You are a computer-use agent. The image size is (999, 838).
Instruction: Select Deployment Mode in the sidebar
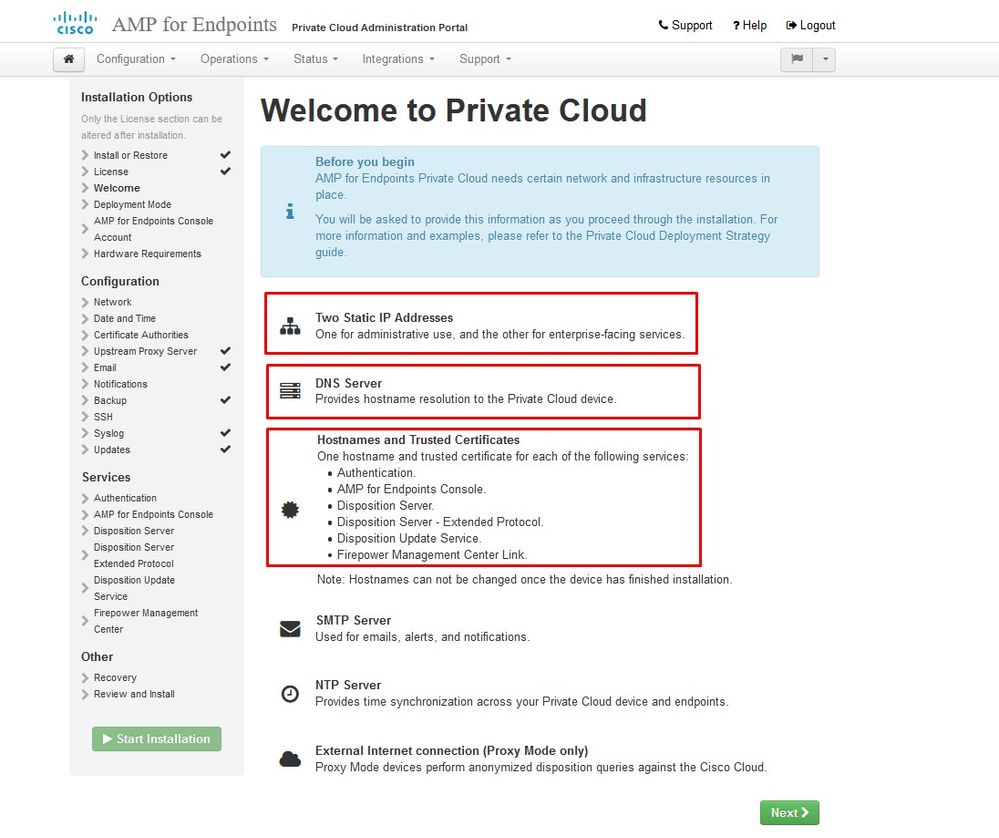click(x=133, y=205)
